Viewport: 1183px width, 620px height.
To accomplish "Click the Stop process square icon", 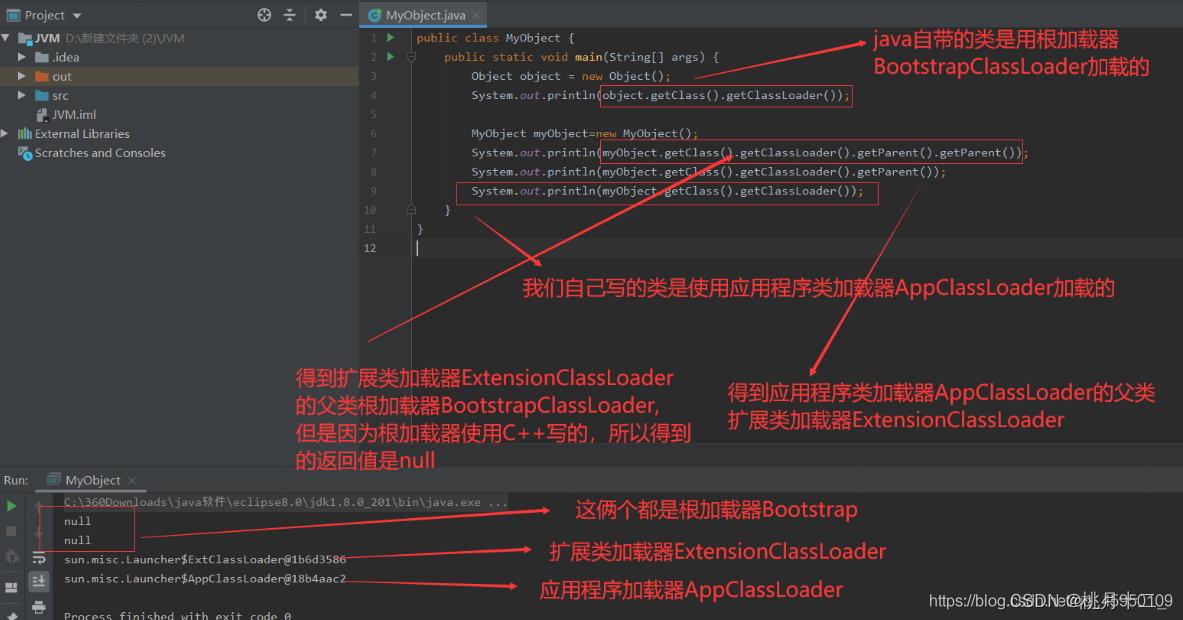I will [11, 532].
